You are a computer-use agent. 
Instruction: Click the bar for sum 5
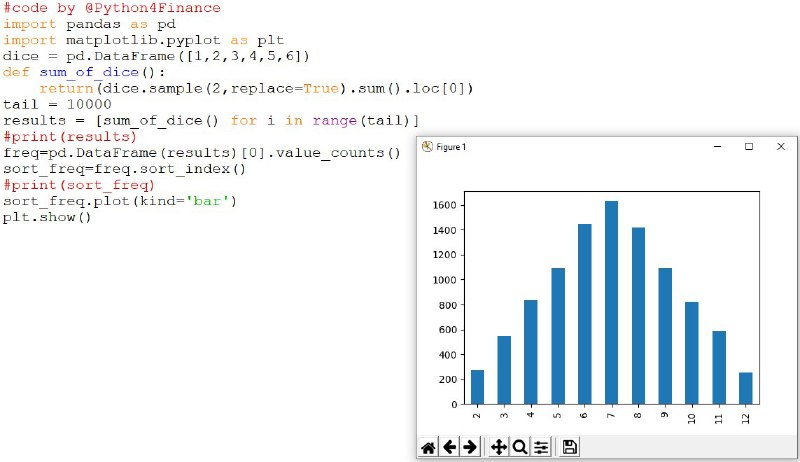558,337
